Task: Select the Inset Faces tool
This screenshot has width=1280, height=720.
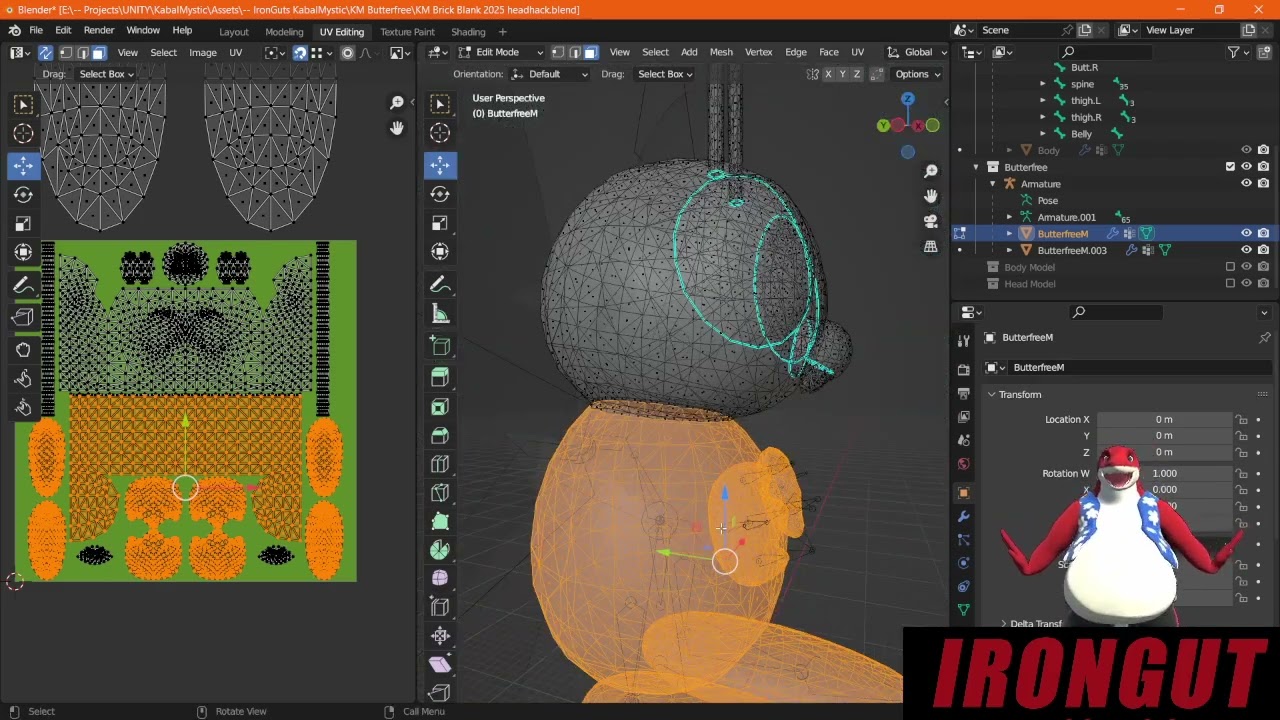Action: [440, 407]
